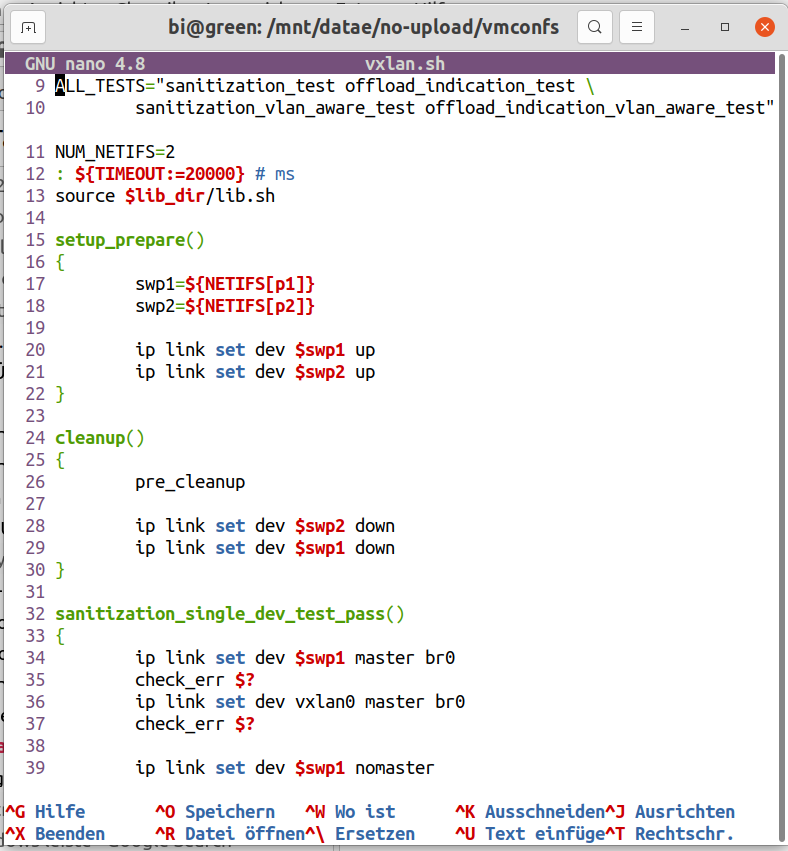Click the pre_cleanup line in the editor
The image size is (788, 851).
[190, 482]
